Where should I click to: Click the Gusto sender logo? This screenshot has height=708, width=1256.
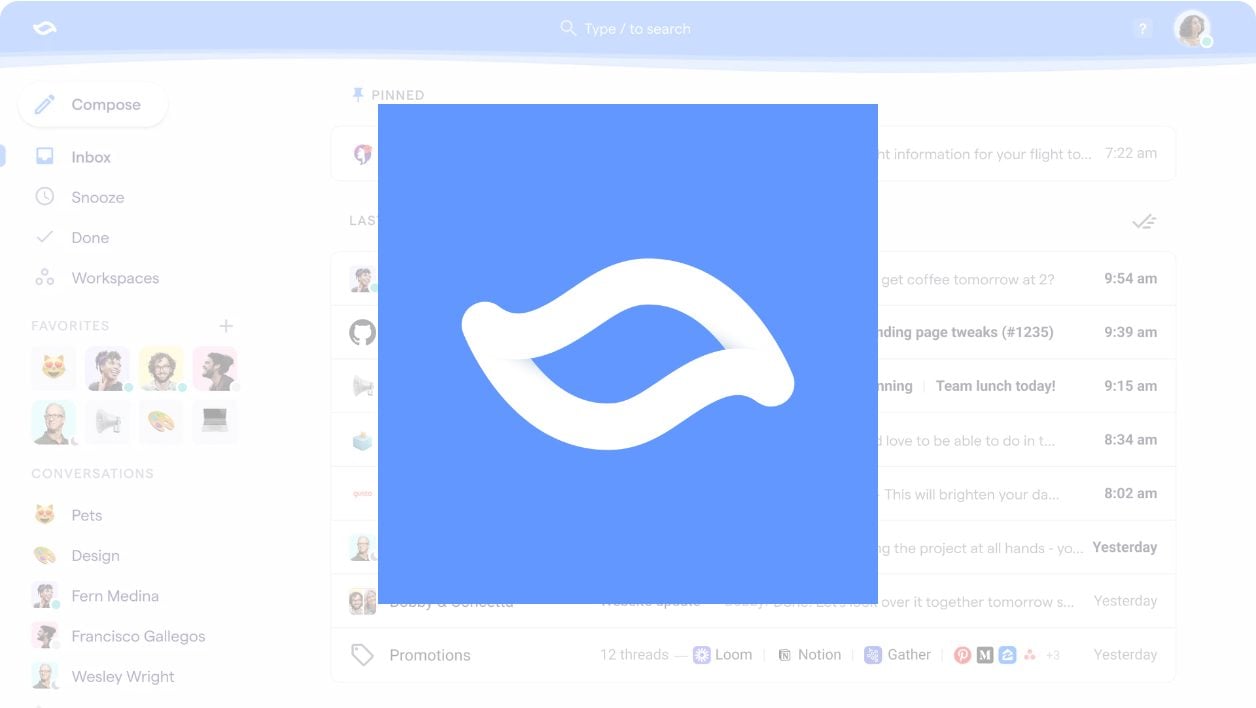tap(362, 494)
